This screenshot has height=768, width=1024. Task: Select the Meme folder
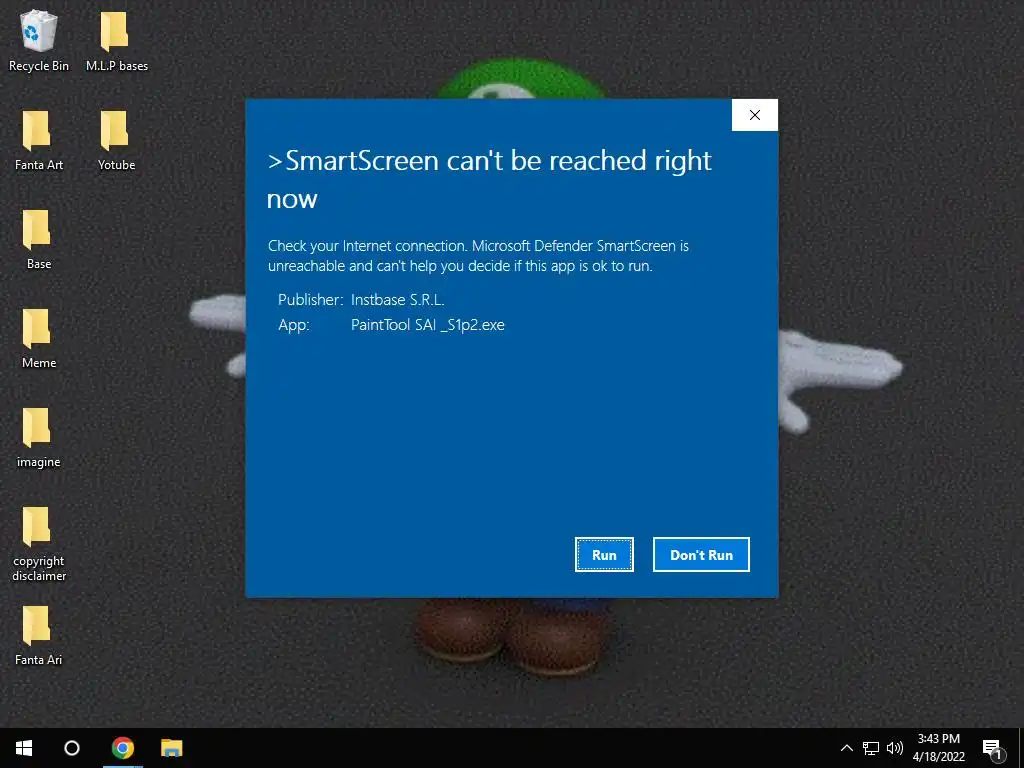click(x=39, y=338)
